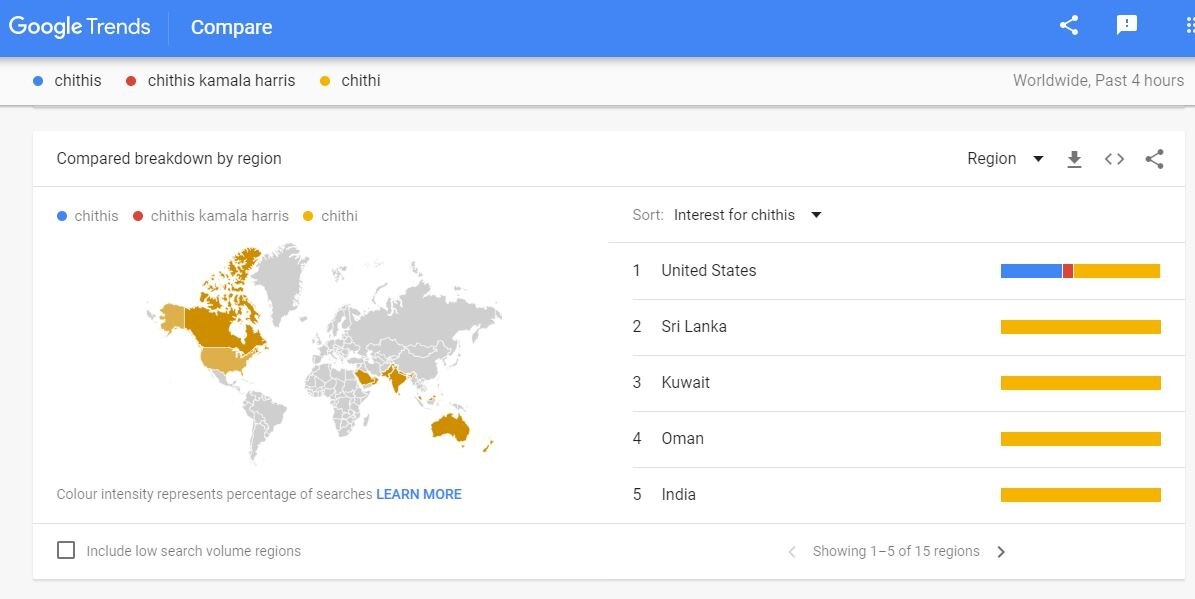Go to next page of regions
The width and height of the screenshot is (1195, 599).
[x=1001, y=552]
